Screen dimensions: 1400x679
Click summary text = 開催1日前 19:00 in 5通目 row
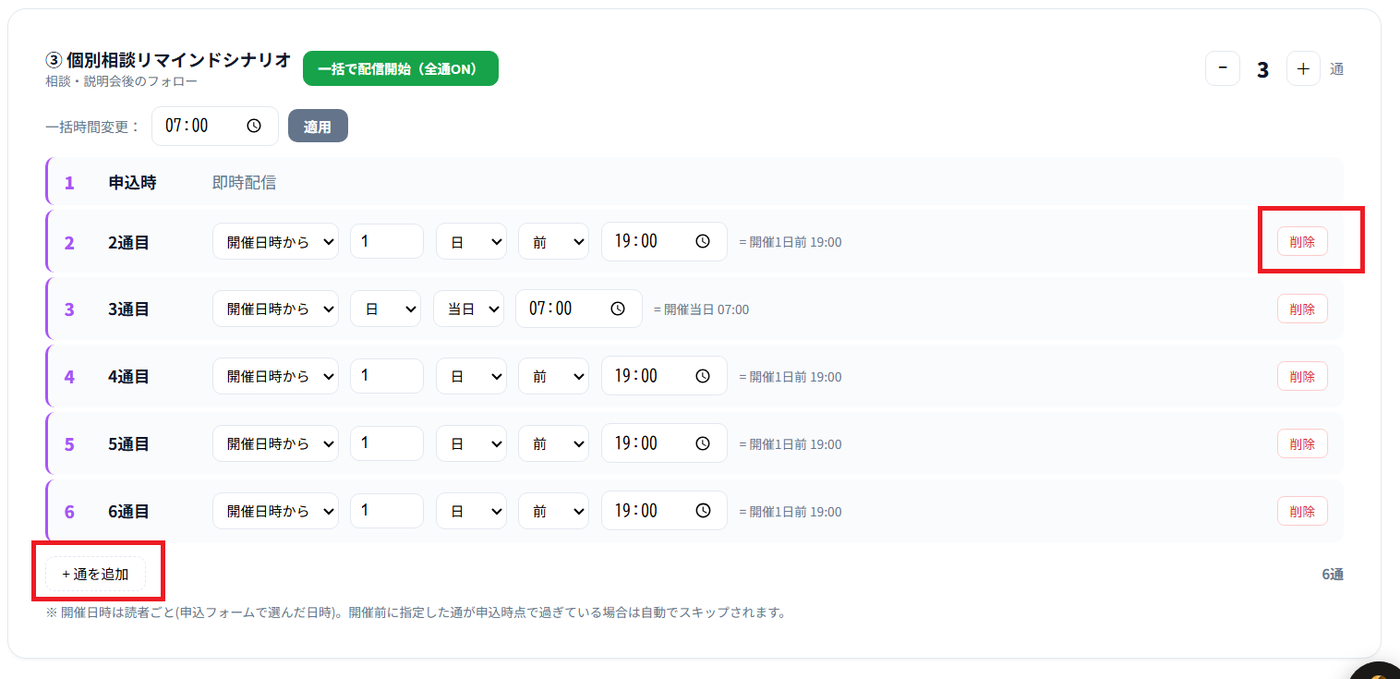(x=790, y=443)
